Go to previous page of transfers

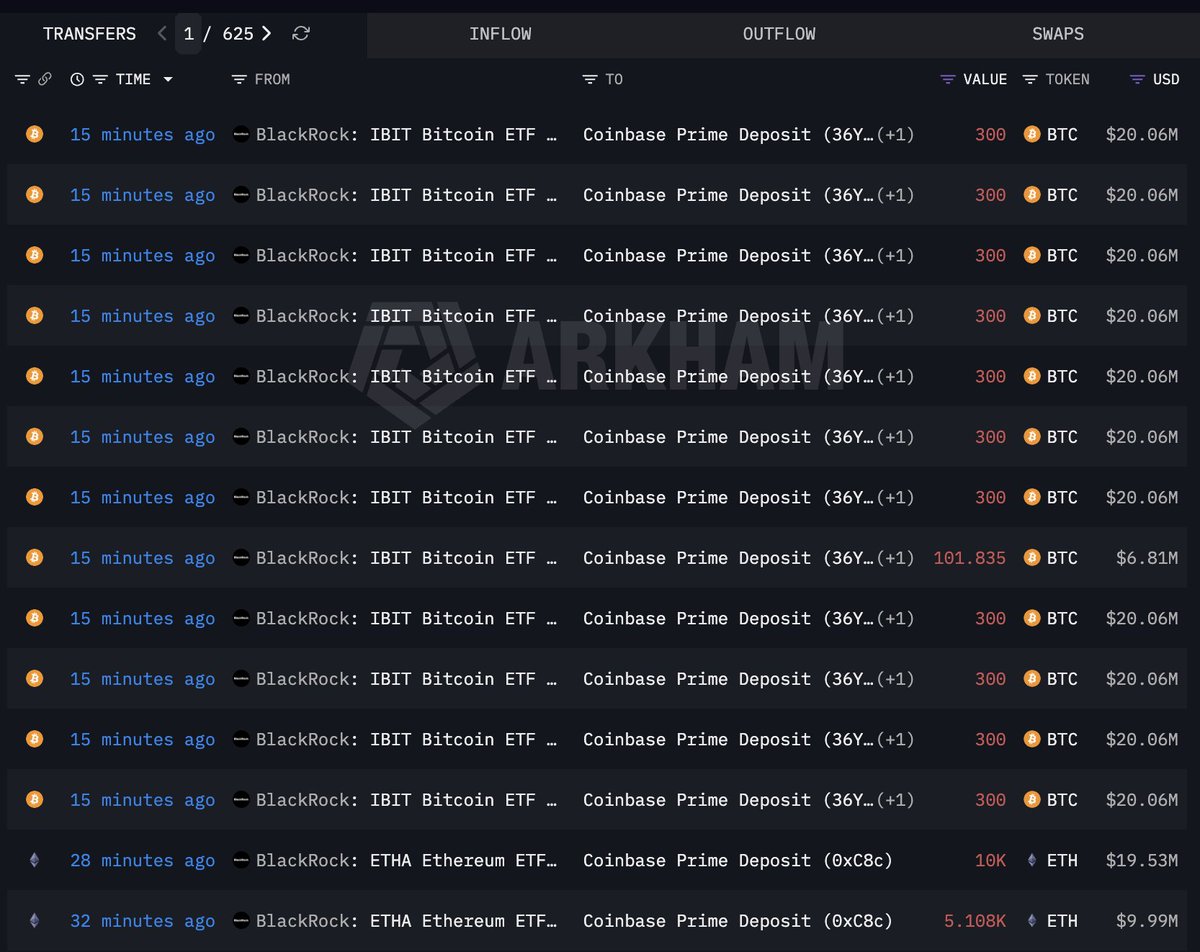[163, 34]
